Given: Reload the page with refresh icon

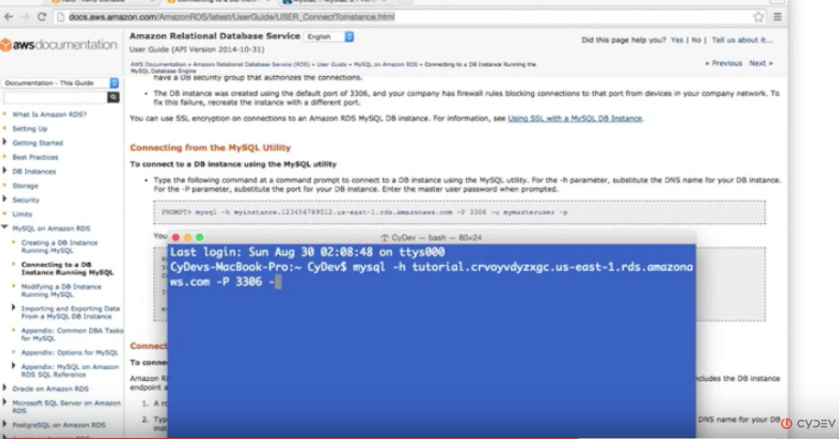Looking at the screenshot, I should [x=42, y=17].
